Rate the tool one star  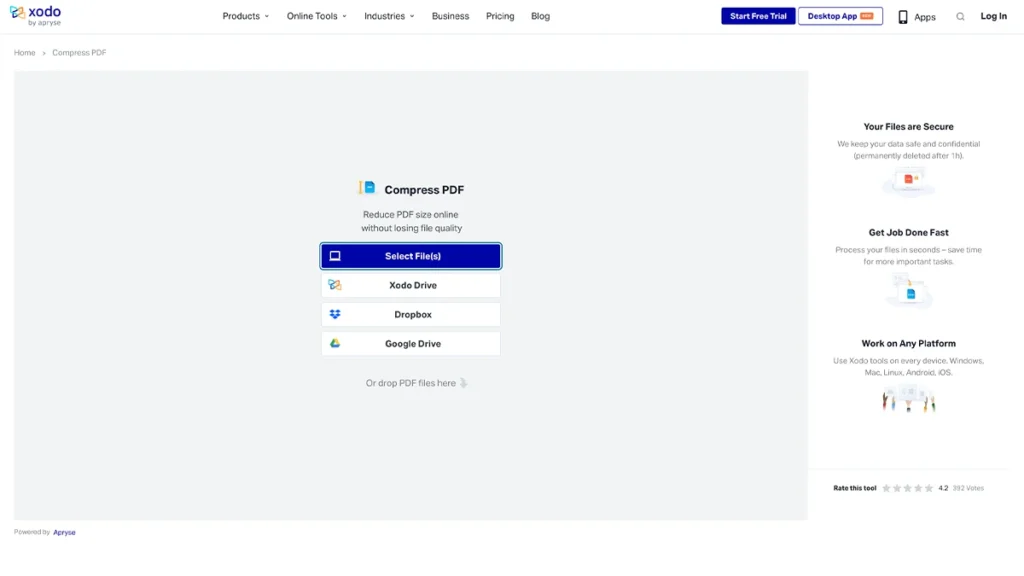886,488
